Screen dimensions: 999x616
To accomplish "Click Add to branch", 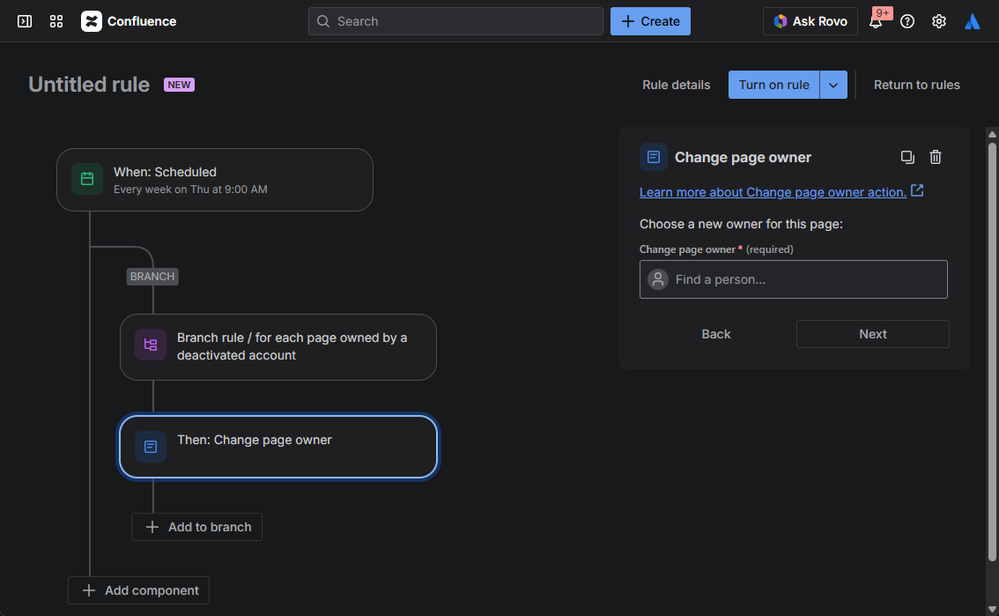I will pyautogui.click(x=197, y=527).
